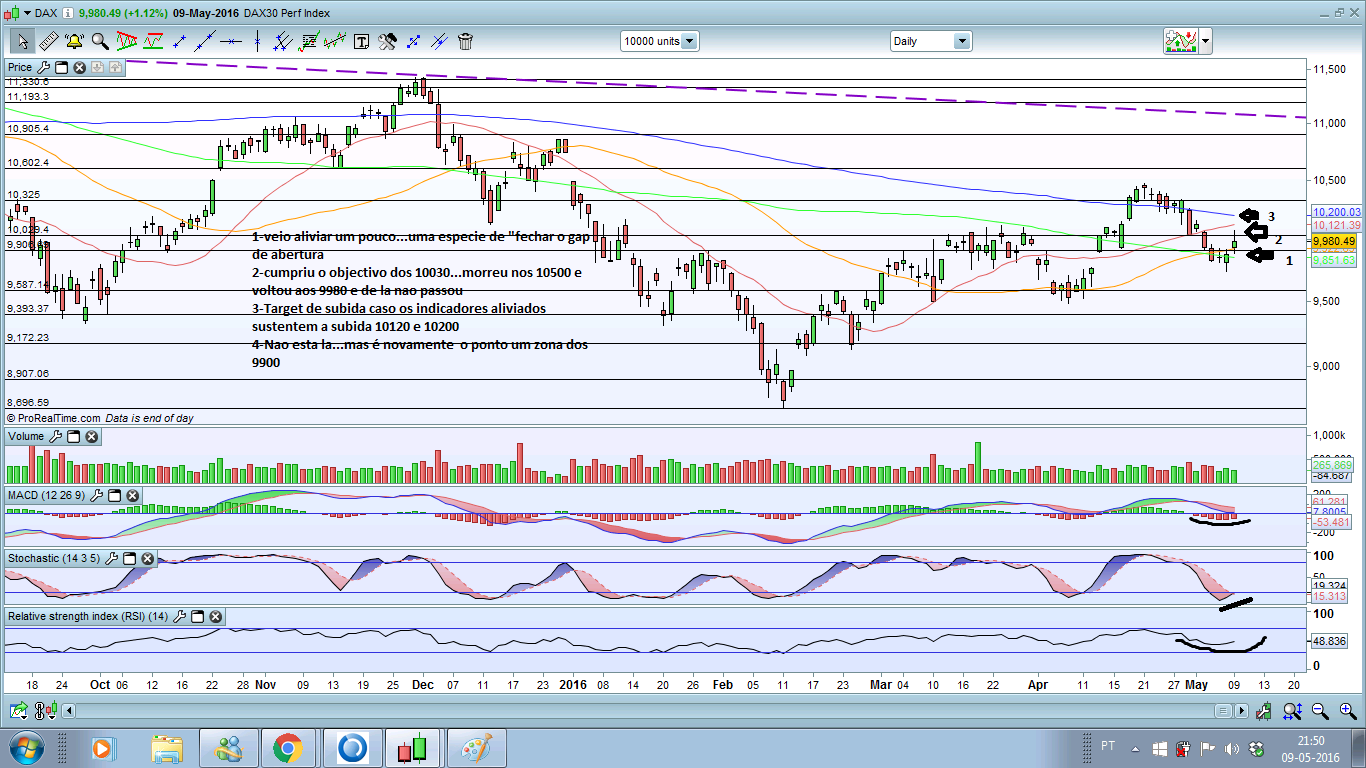Select the horizontal line drawing tool
The height and width of the screenshot is (768, 1366).
[231, 41]
